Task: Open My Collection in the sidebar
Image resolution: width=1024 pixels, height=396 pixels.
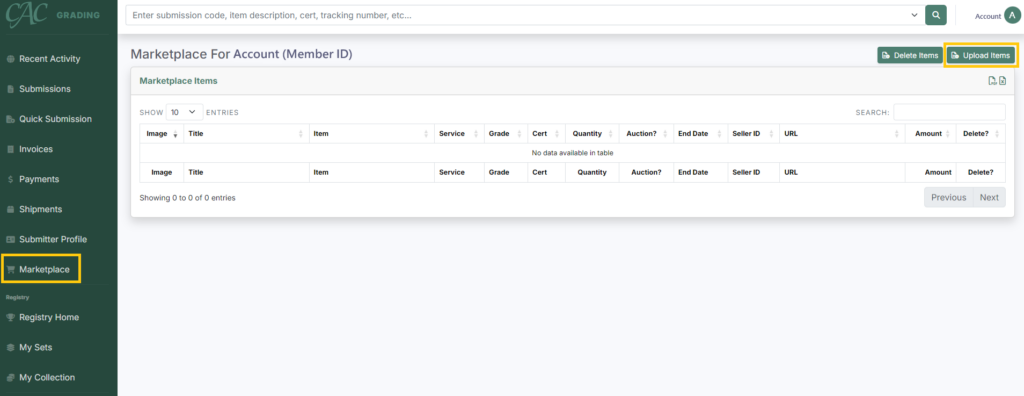Action: click(x=47, y=377)
